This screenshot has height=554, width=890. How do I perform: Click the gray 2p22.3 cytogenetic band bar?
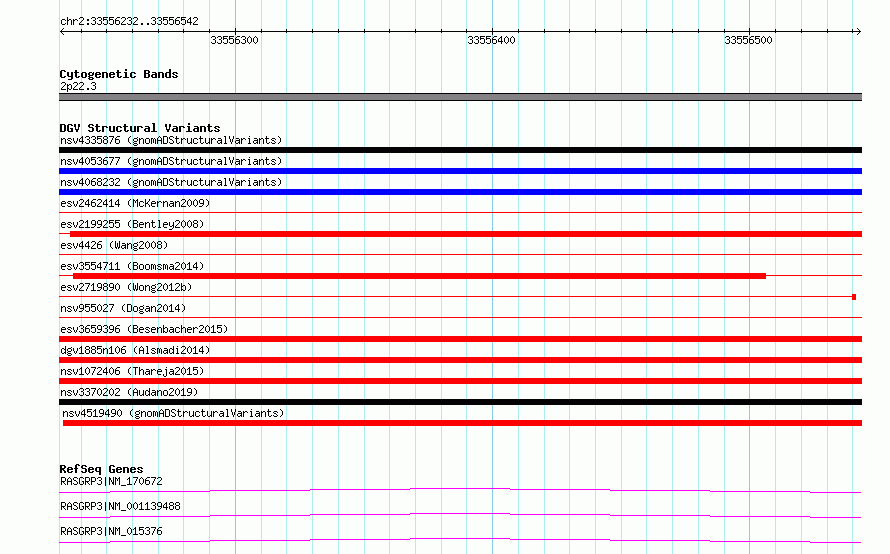point(460,97)
